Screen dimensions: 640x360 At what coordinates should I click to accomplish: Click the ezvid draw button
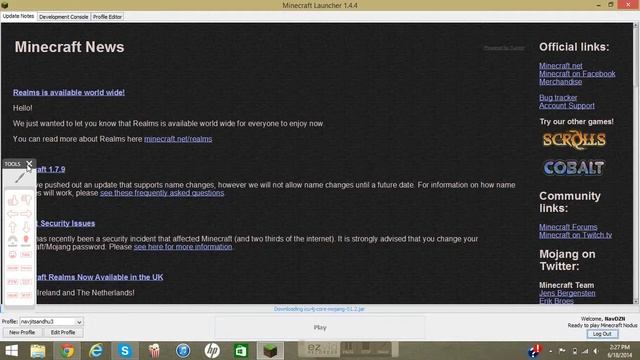click(x=383, y=349)
